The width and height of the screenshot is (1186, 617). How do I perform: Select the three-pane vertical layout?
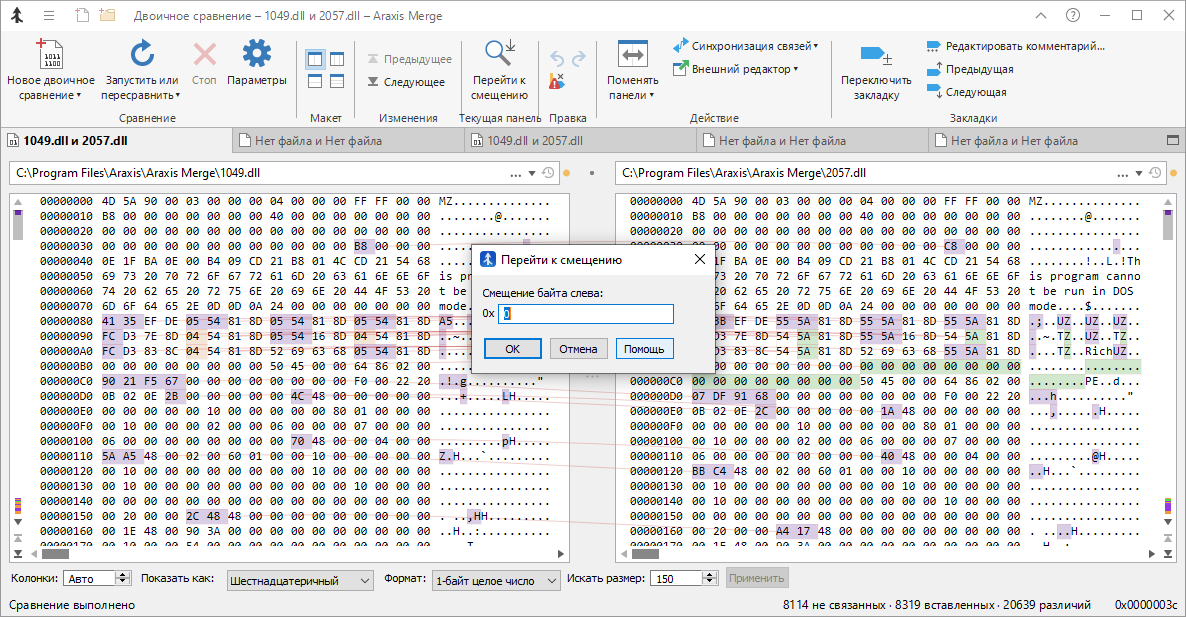click(337, 59)
